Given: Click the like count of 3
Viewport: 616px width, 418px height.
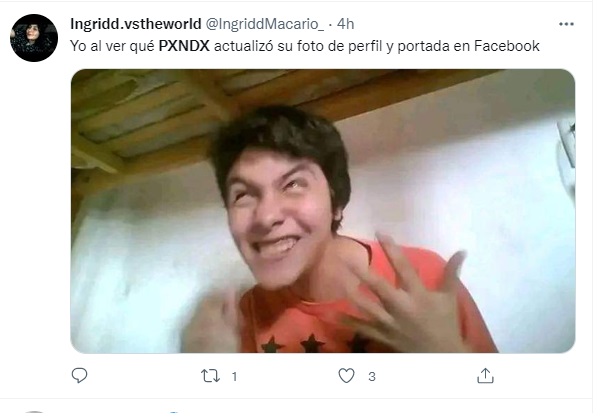Looking at the screenshot, I should click(x=371, y=377).
